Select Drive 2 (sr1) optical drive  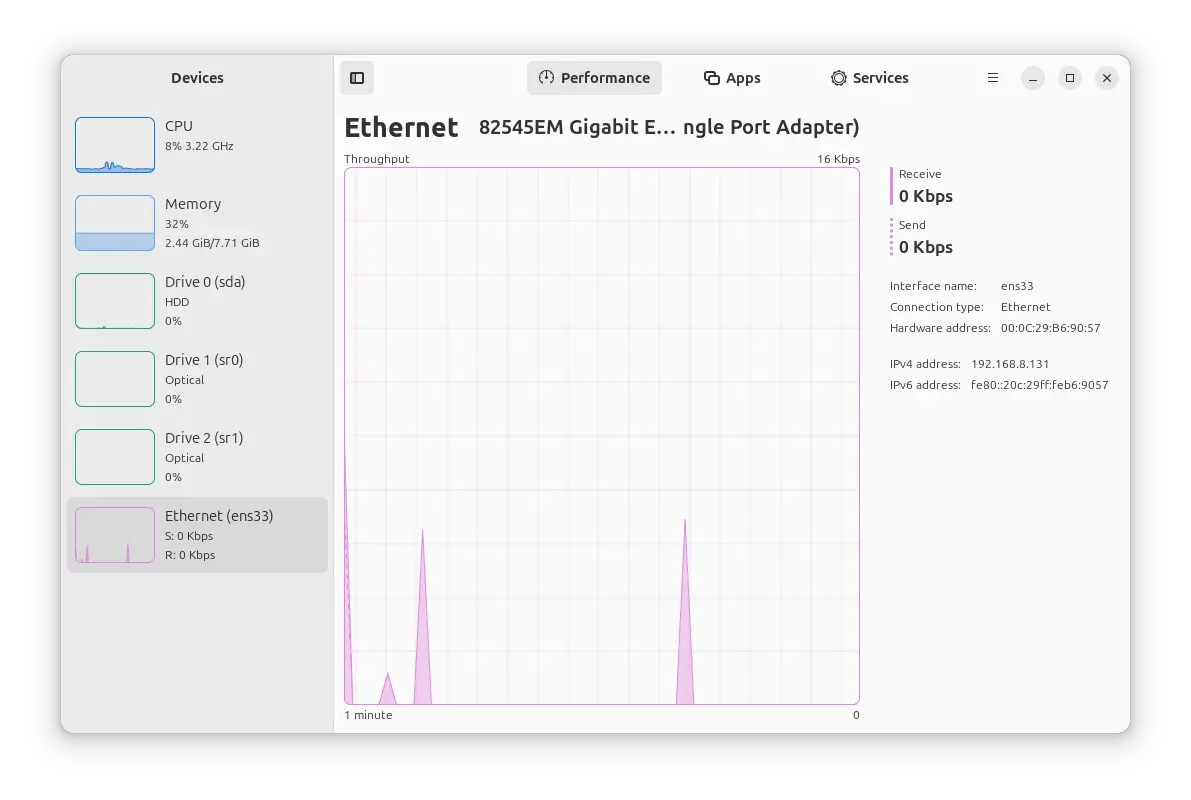coord(197,456)
